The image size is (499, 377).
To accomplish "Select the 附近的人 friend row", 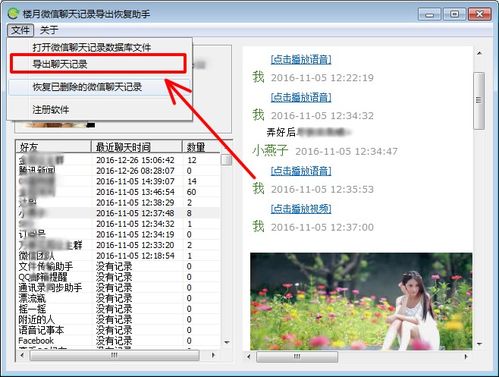I will 118,320.
